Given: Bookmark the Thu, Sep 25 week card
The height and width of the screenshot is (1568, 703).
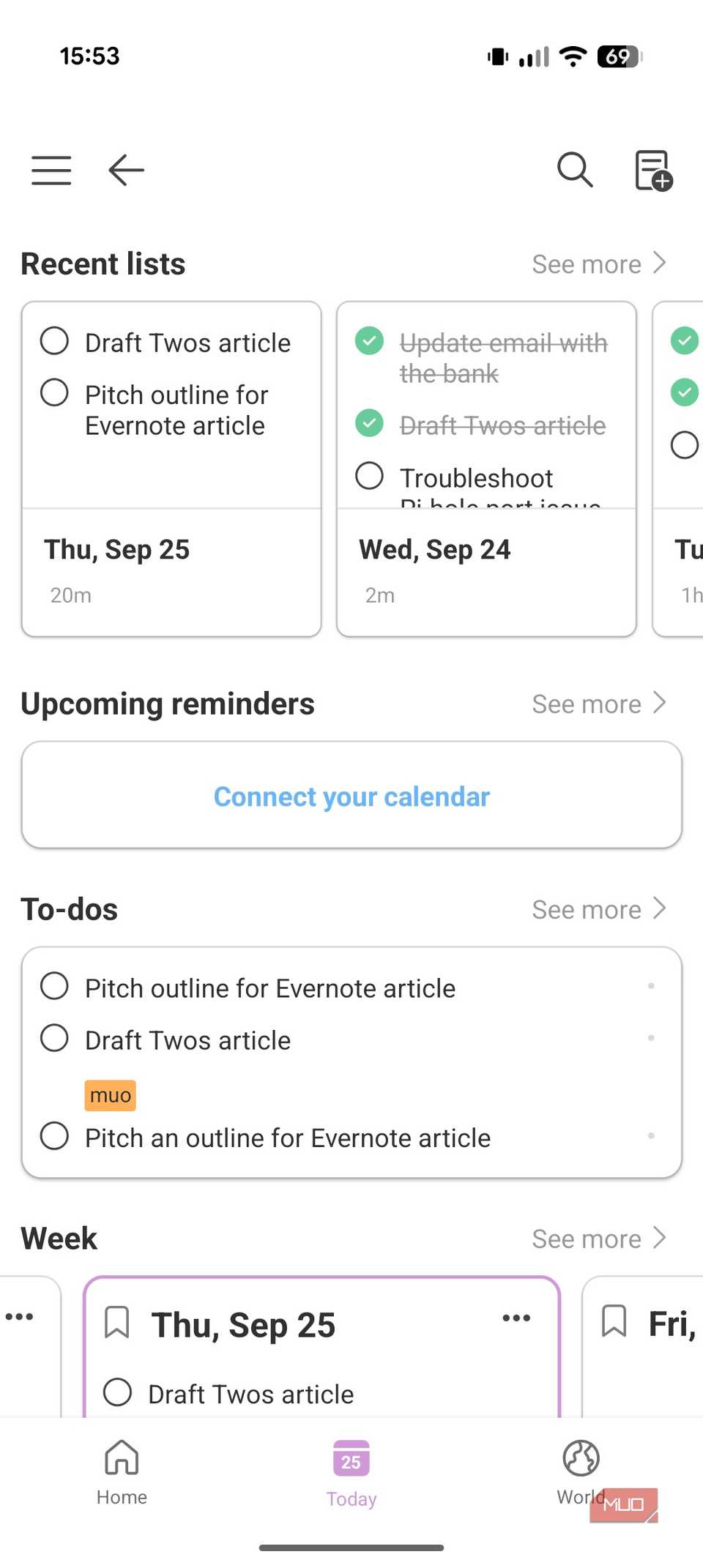Looking at the screenshot, I should pyautogui.click(x=117, y=1322).
